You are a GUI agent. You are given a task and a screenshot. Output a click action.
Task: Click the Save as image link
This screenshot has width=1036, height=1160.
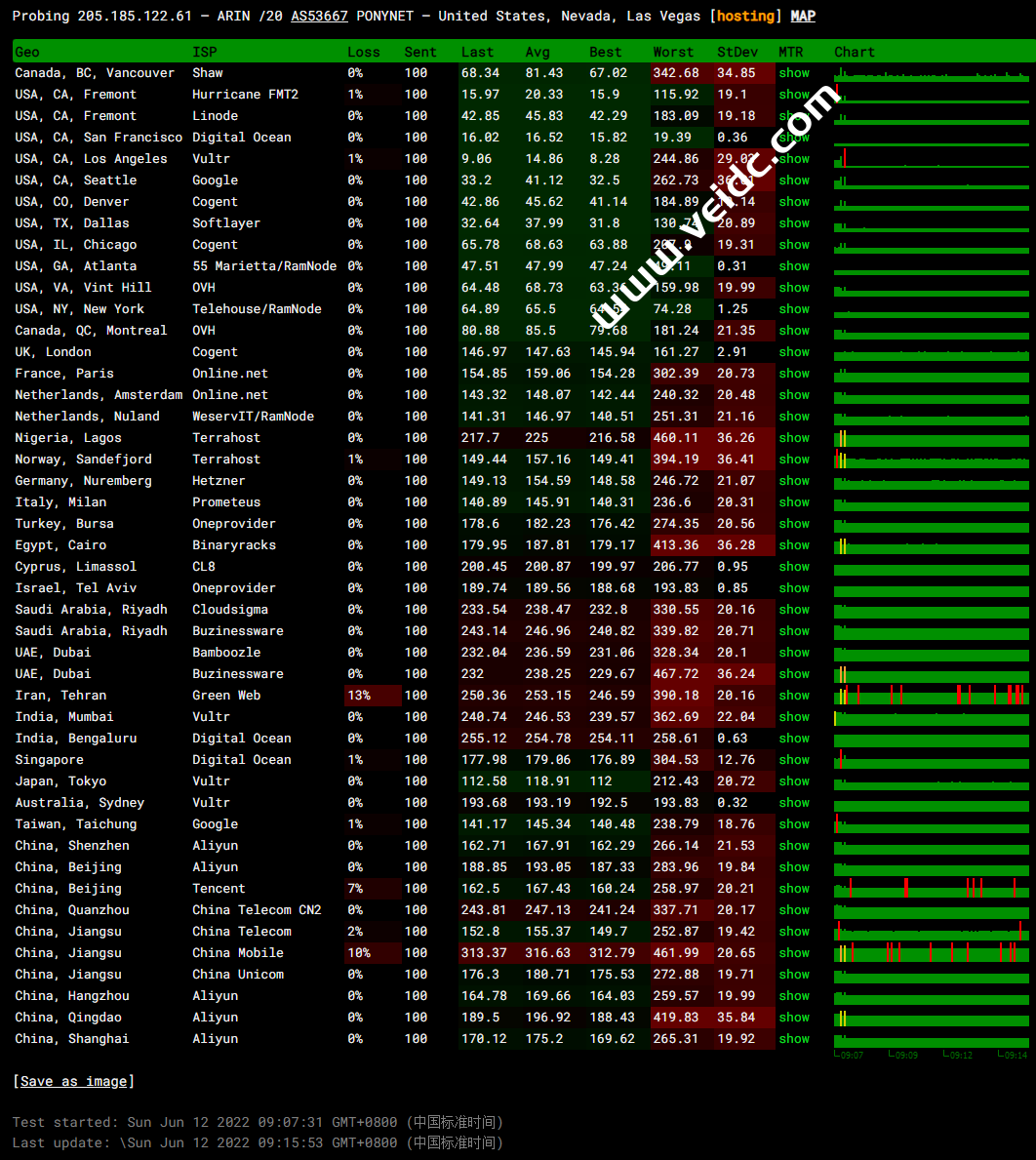[73, 1081]
